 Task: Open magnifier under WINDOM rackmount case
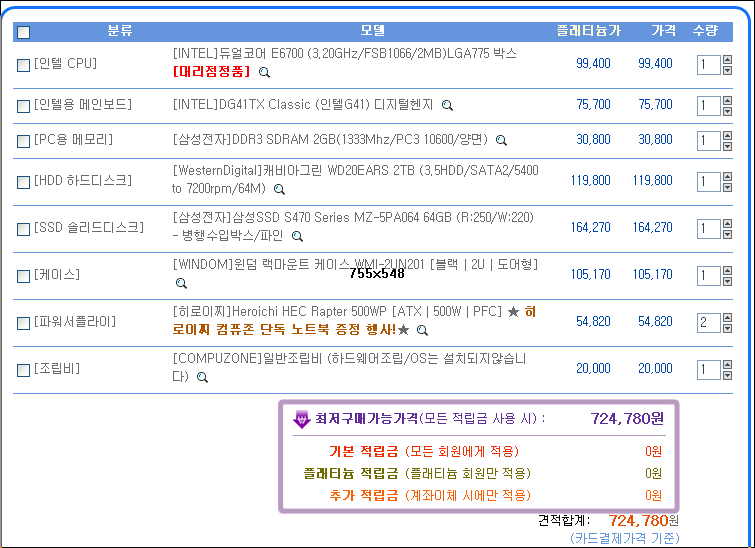(181, 284)
